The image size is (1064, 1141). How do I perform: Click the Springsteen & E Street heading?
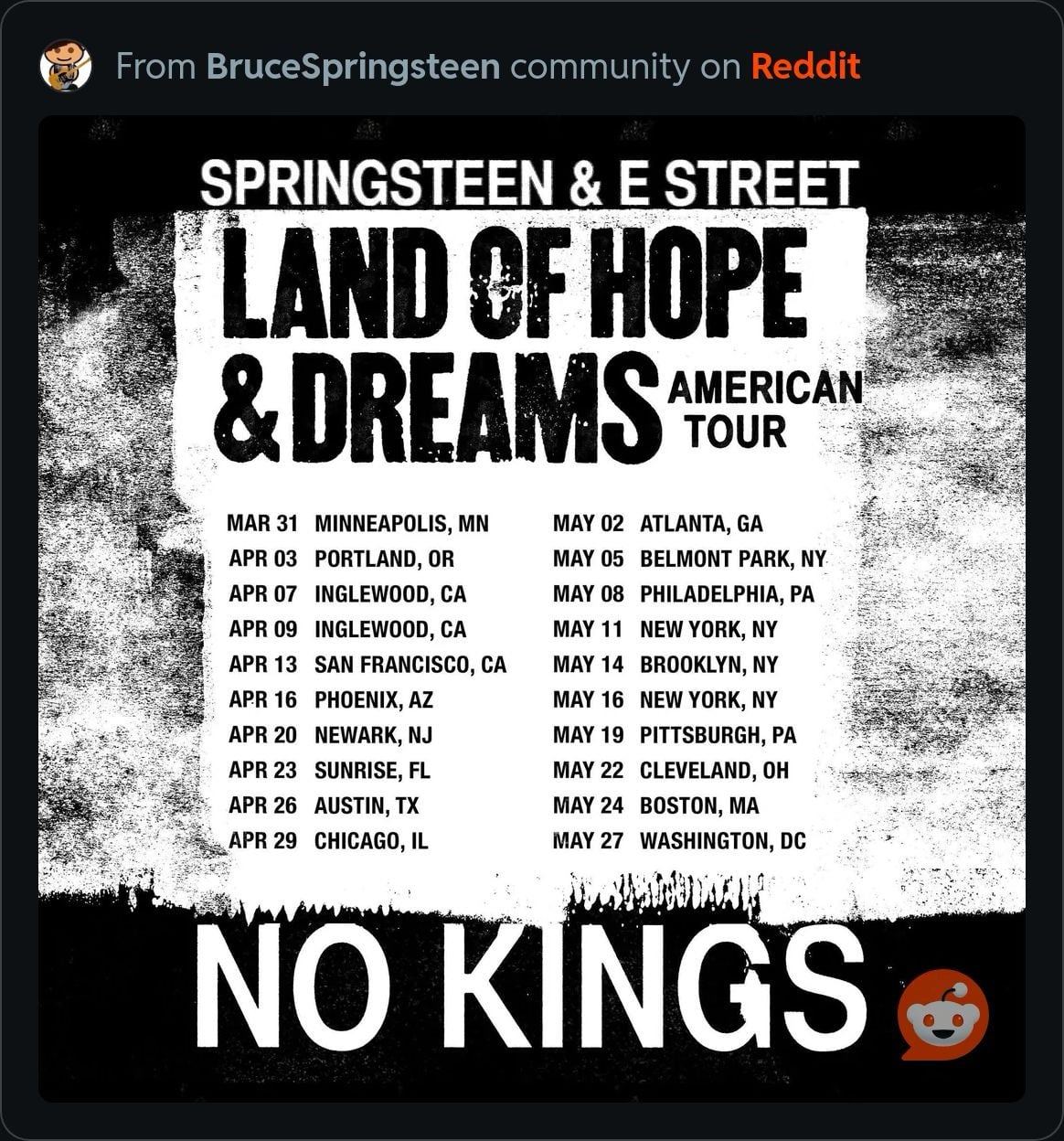pyautogui.click(x=529, y=182)
